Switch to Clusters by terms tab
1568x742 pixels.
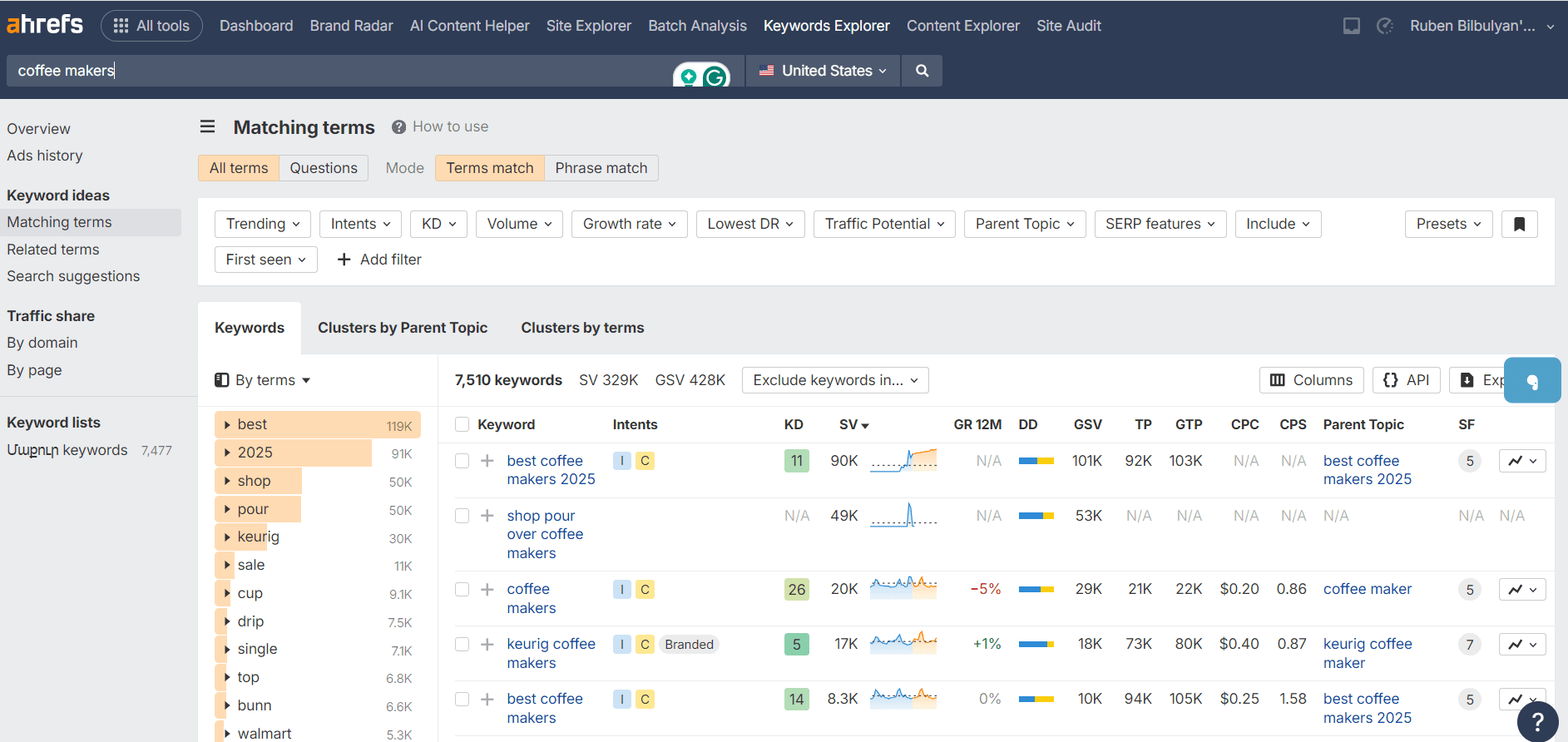(x=582, y=328)
